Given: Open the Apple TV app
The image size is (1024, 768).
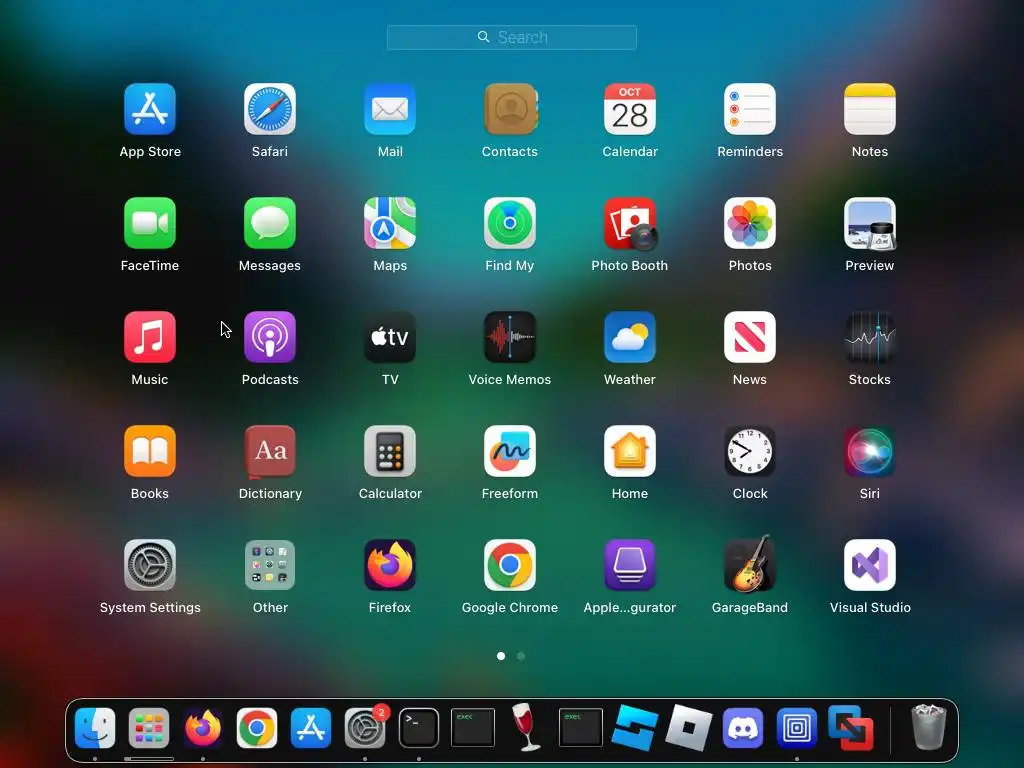Looking at the screenshot, I should point(390,337).
